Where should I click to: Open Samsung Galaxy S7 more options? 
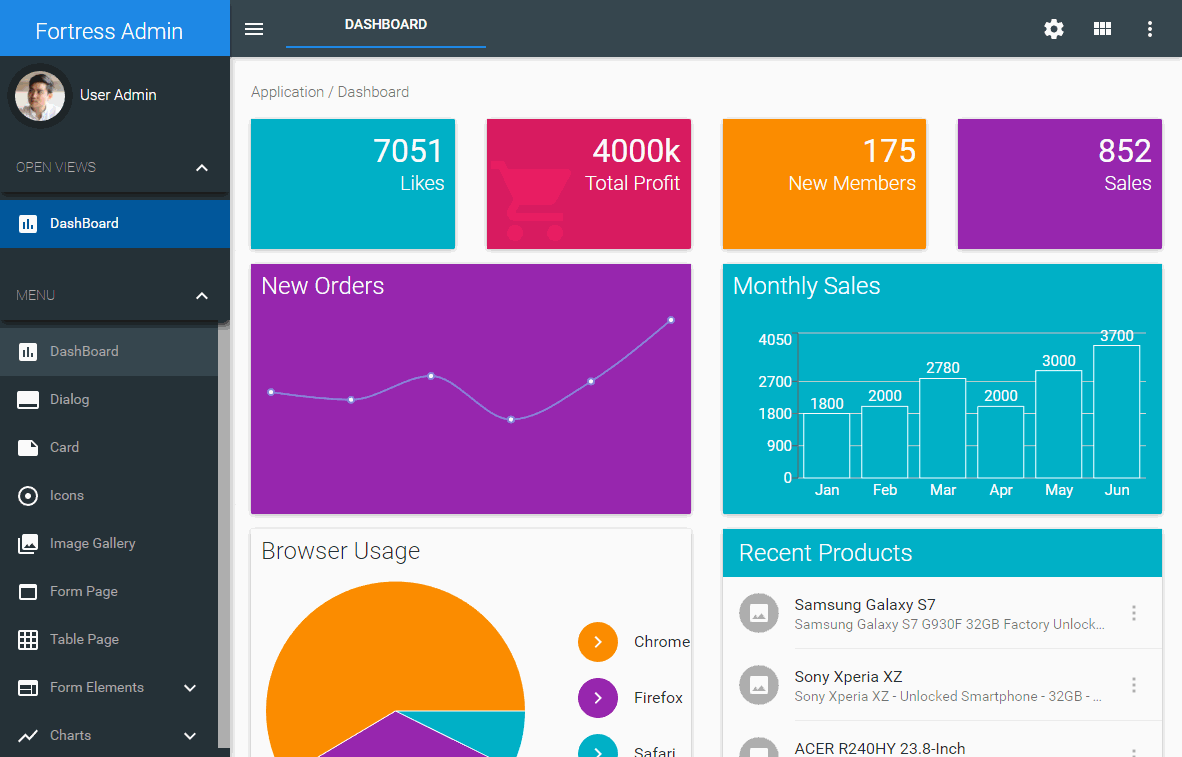tap(1133, 613)
